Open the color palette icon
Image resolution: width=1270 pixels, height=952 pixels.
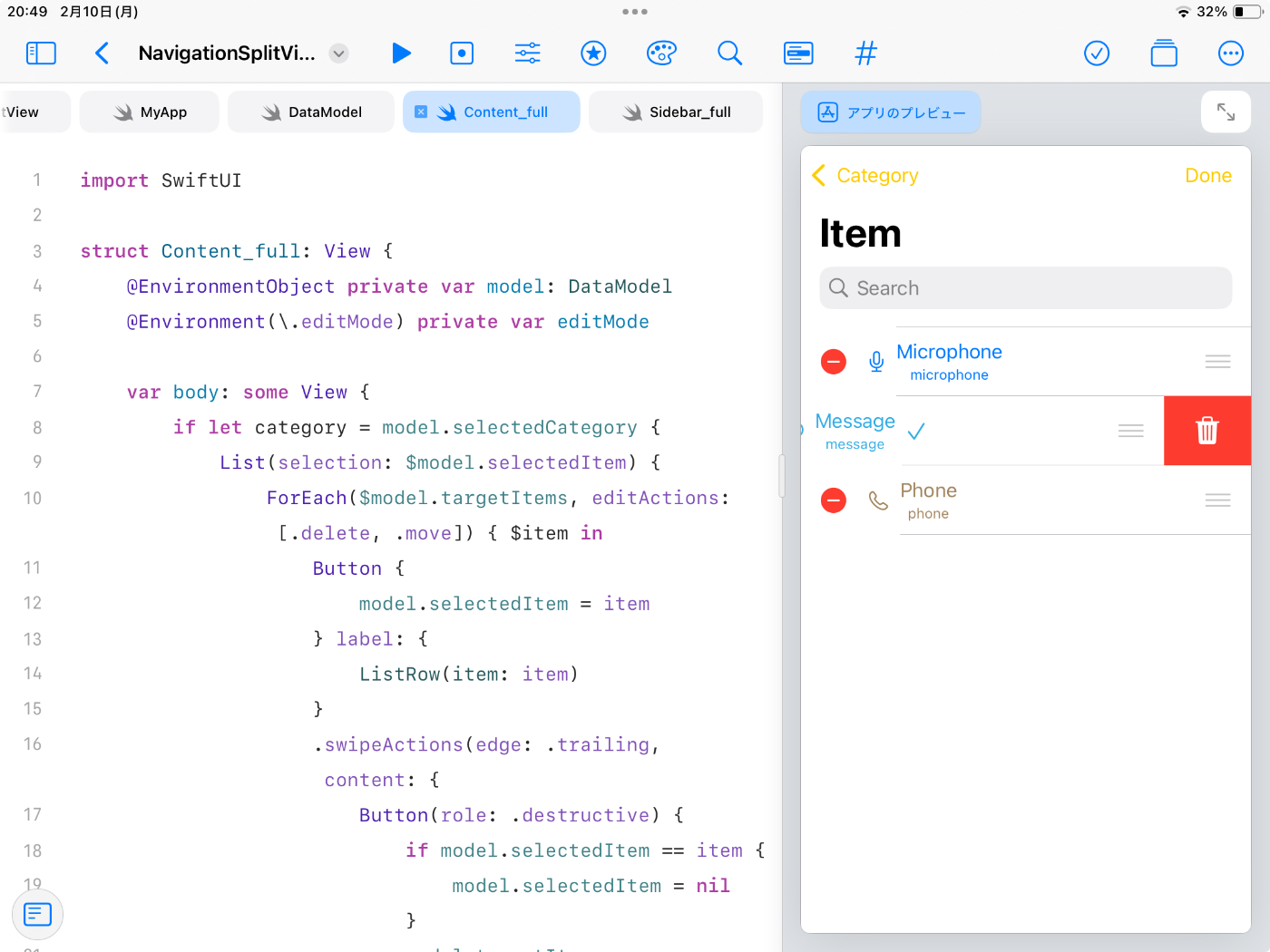pyautogui.click(x=661, y=53)
